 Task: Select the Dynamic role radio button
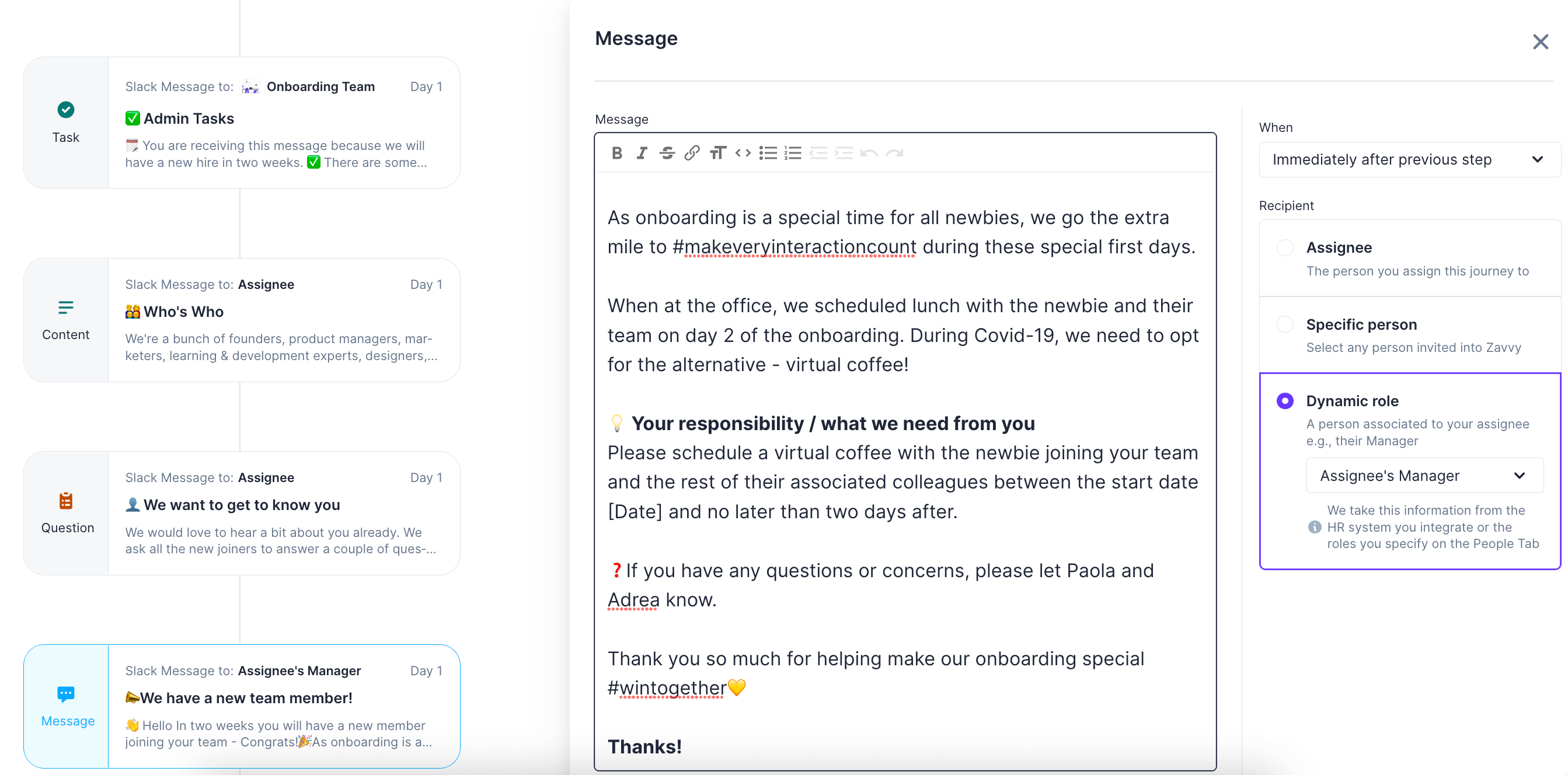click(1285, 401)
